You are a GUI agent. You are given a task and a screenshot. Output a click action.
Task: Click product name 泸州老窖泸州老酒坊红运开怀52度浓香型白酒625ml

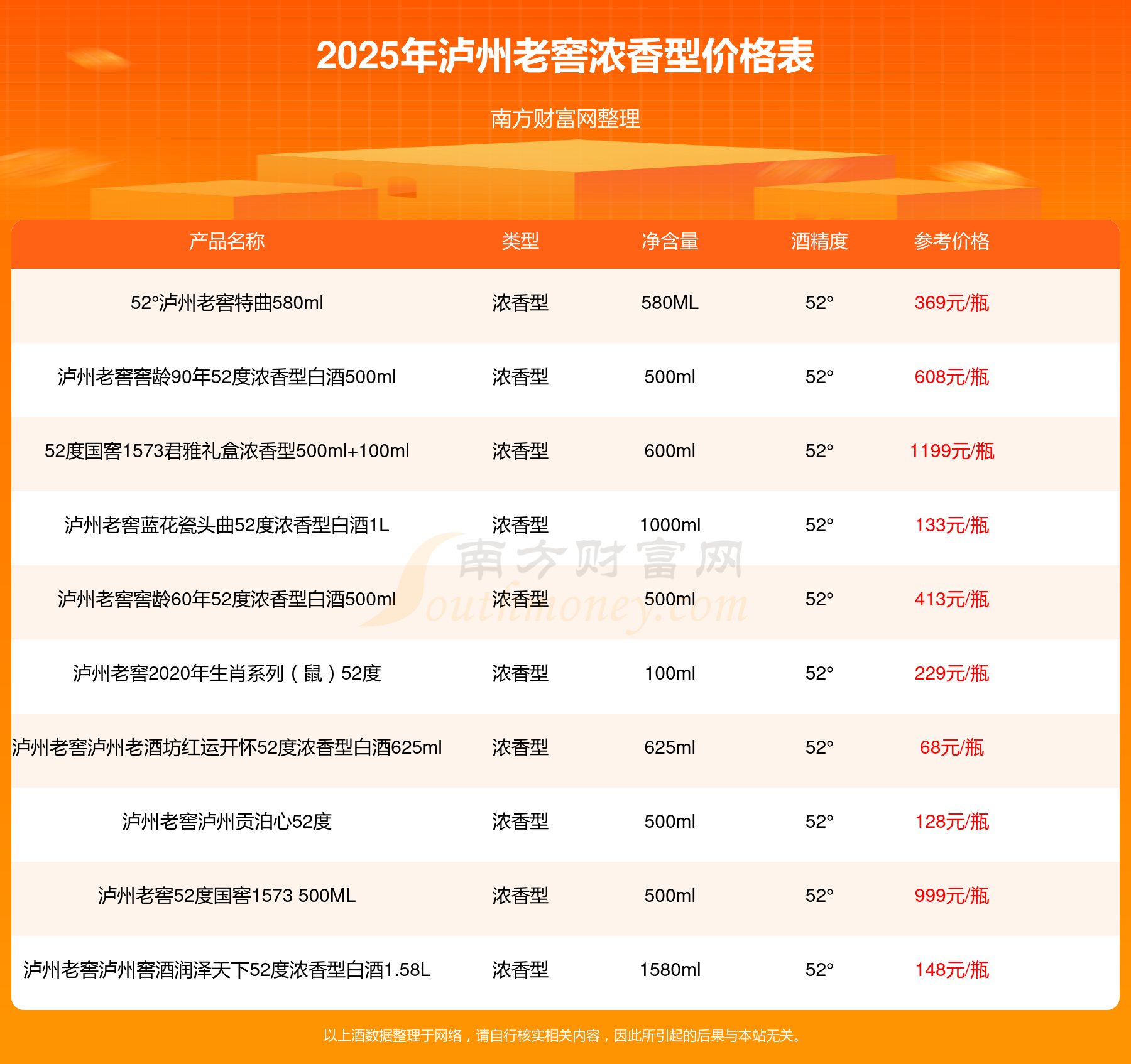[x=227, y=747]
